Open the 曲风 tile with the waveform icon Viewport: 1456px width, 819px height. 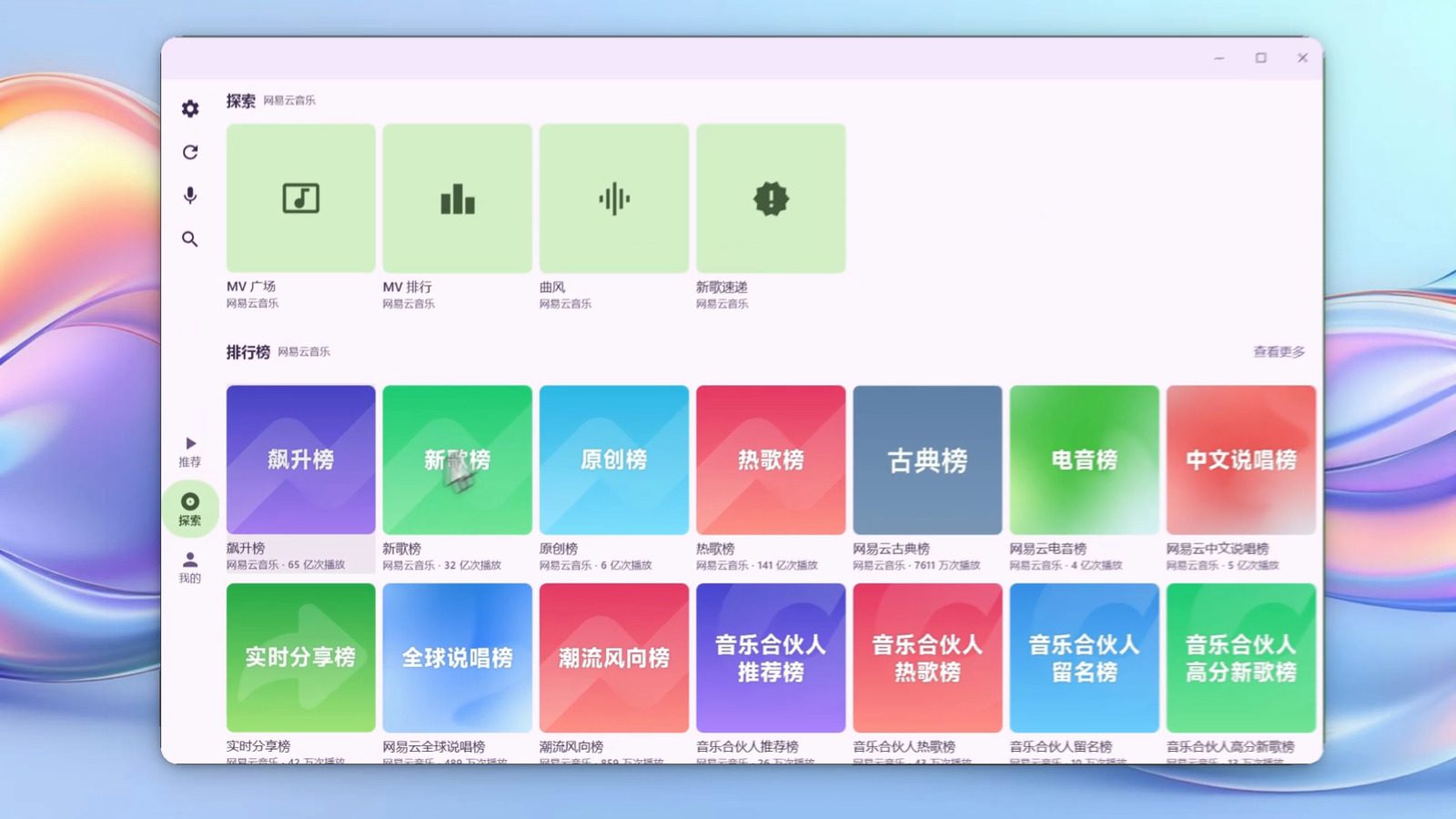(x=613, y=198)
